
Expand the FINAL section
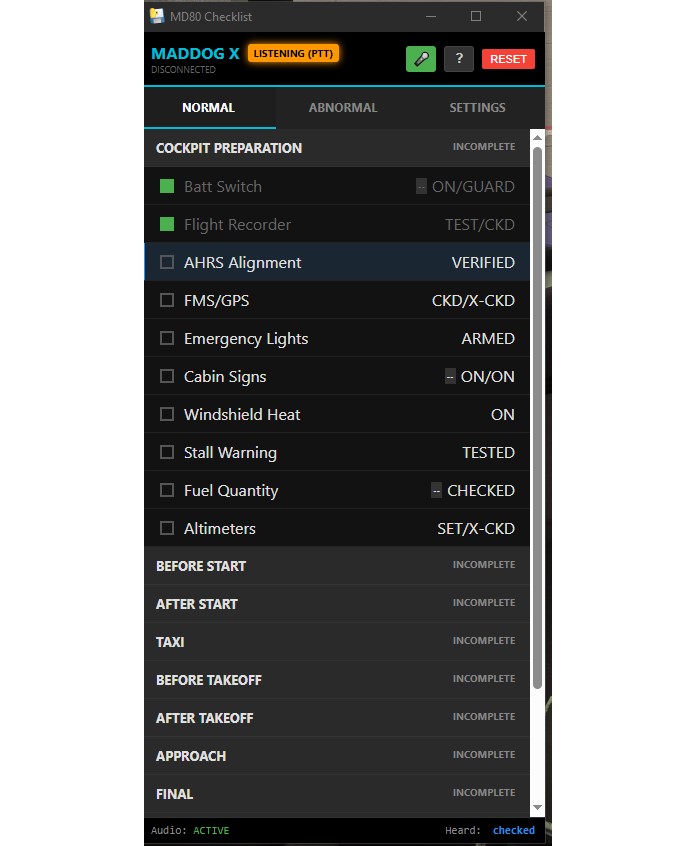click(x=337, y=794)
